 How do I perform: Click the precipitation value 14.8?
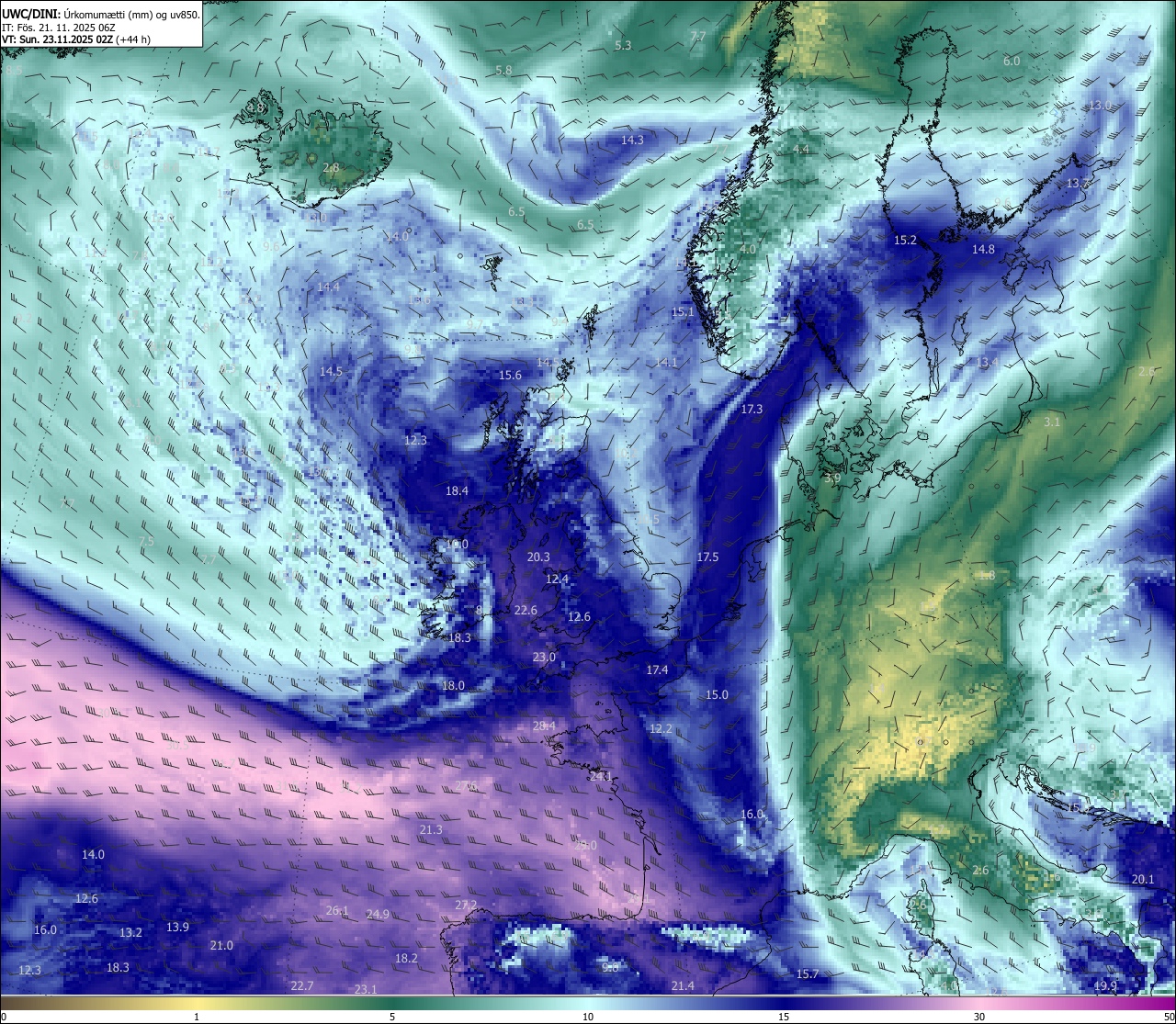(983, 249)
